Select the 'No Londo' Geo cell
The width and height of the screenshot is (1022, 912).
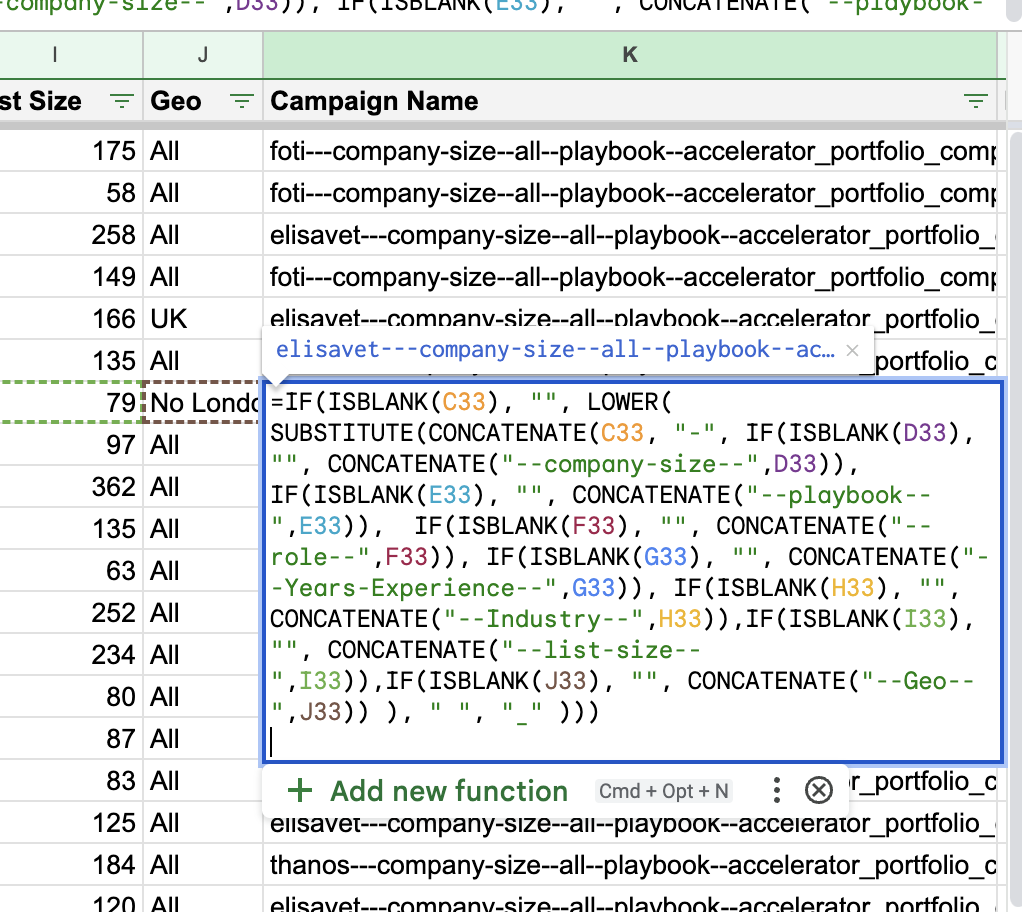(x=203, y=403)
